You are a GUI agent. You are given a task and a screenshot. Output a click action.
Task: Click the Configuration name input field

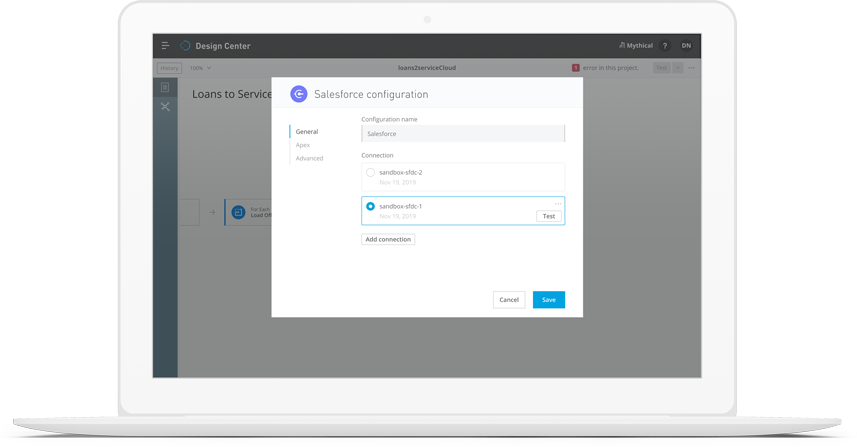(463, 134)
